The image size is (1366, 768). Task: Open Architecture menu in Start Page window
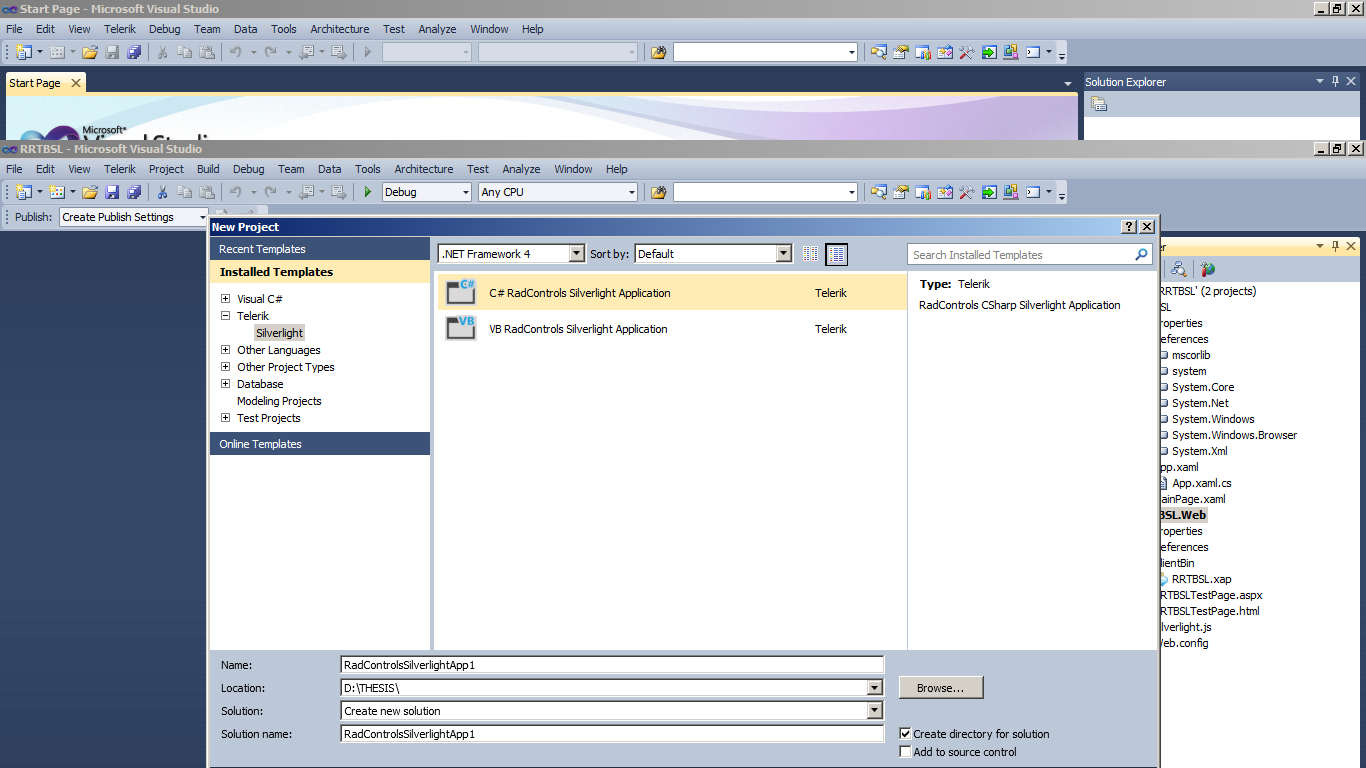pos(340,29)
